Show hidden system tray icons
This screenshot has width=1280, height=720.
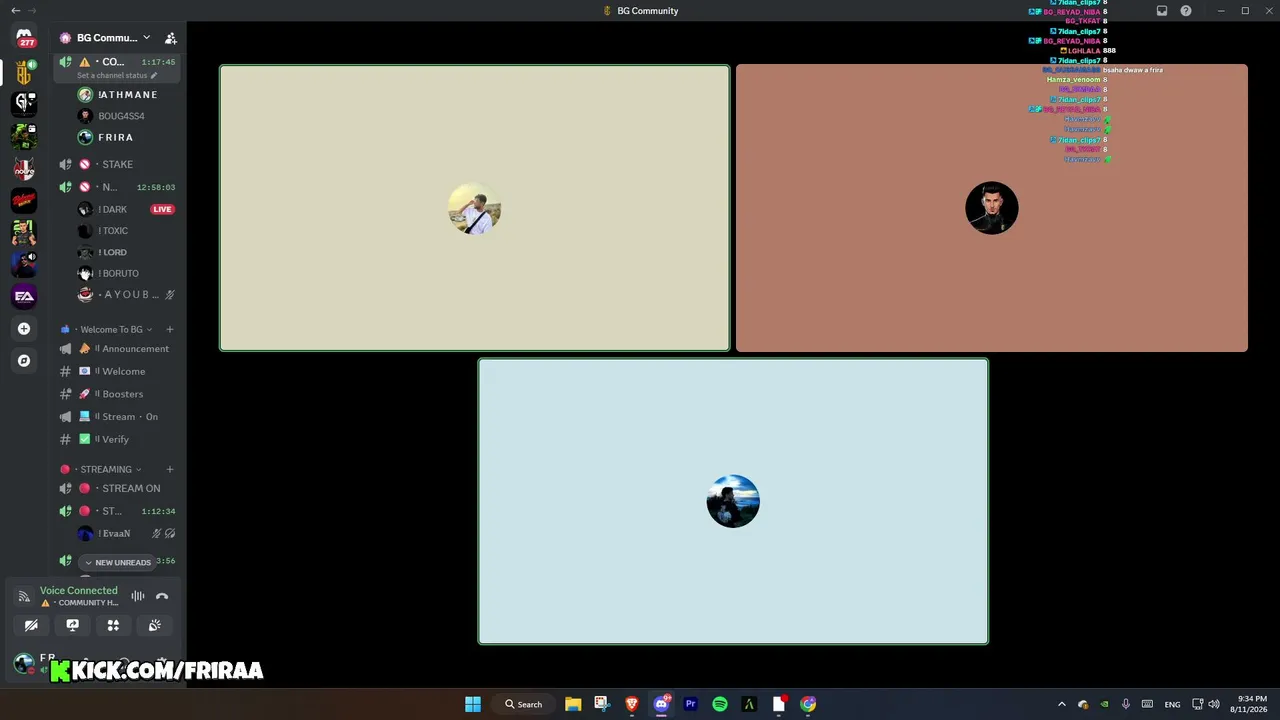(x=1062, y=704)
